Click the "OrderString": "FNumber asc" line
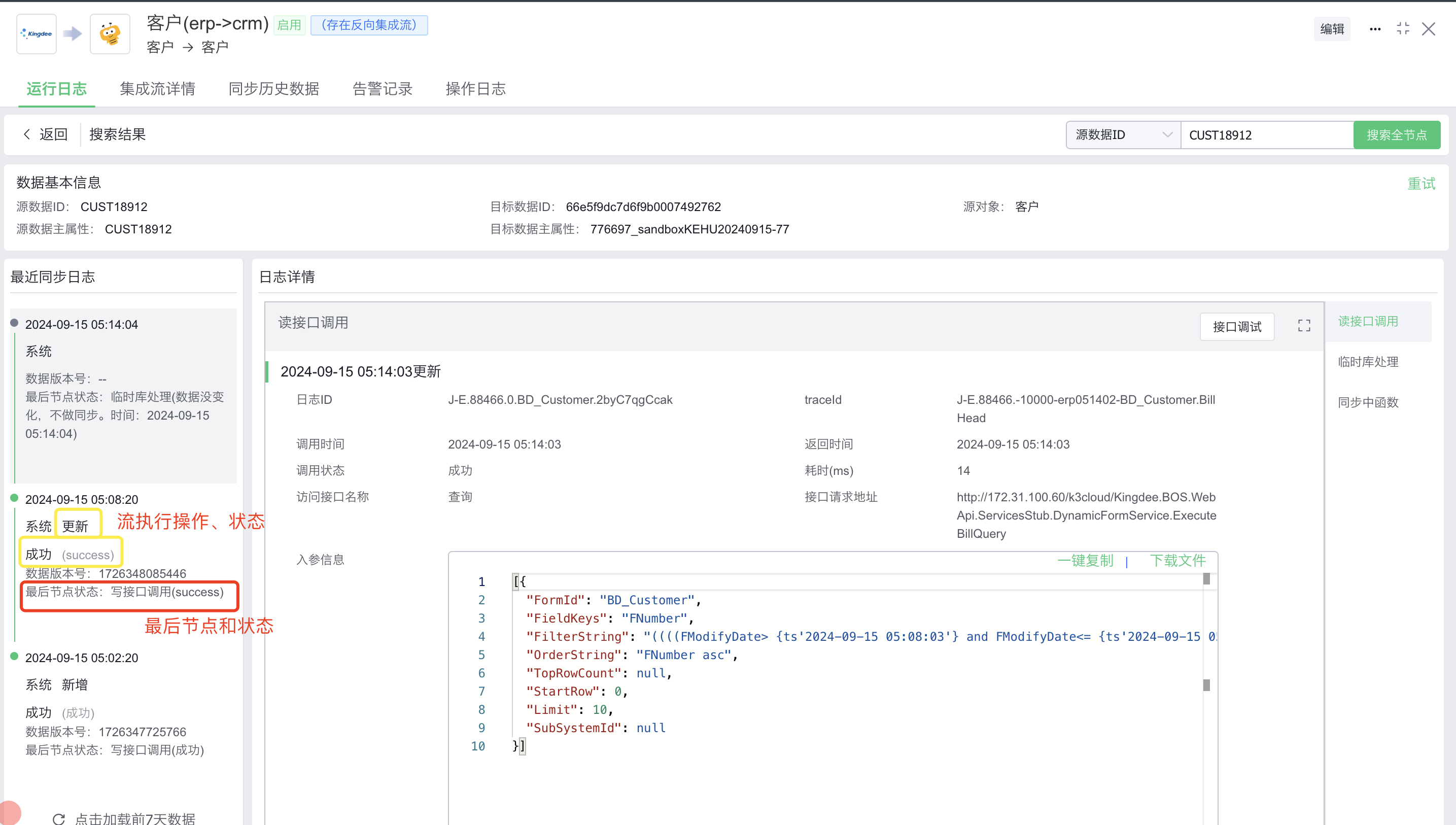The height and width of the screenshot is (825, 1456). tap(632, 655)
